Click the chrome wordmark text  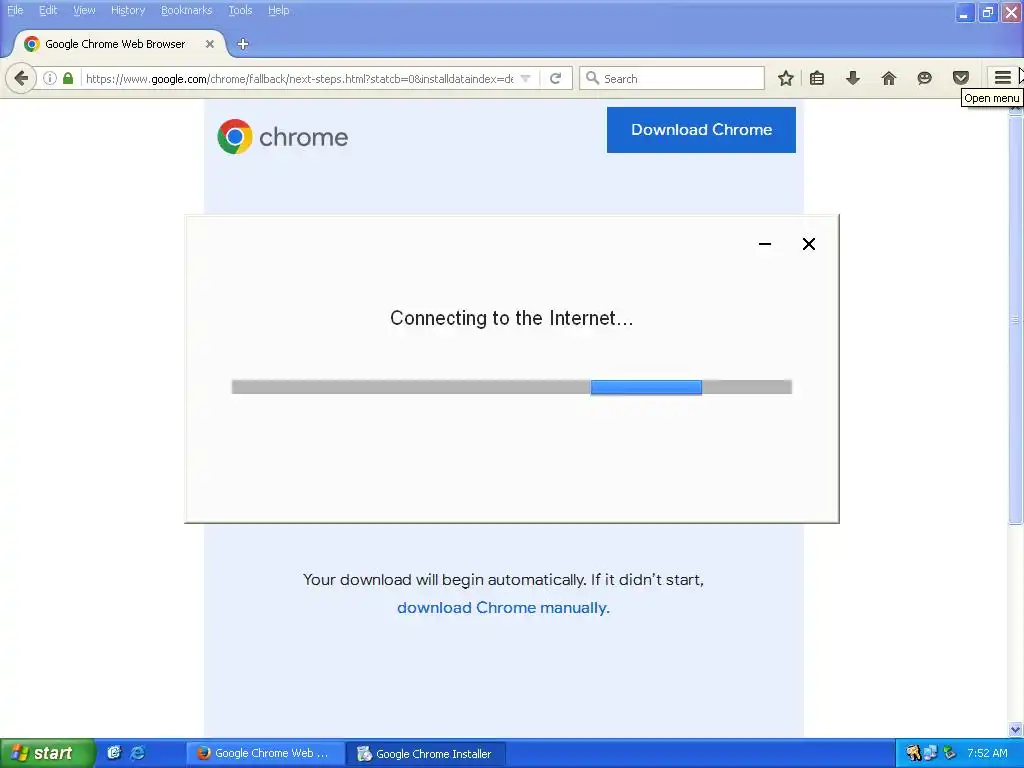pyautogui.click(x=304, y=137)
